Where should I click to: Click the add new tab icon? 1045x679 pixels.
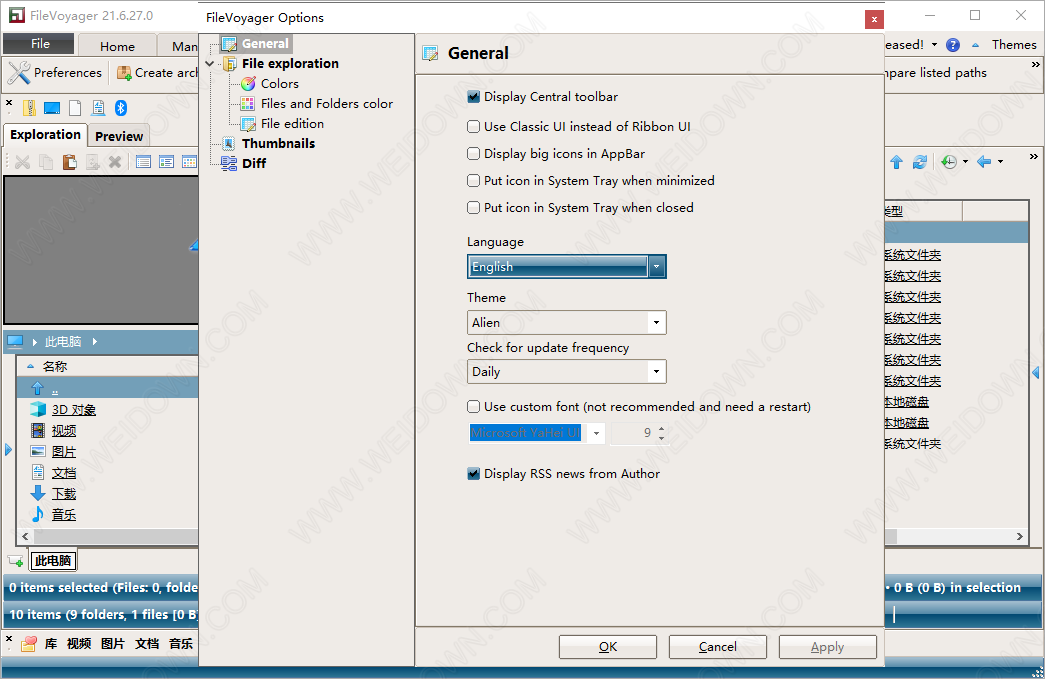16,561
